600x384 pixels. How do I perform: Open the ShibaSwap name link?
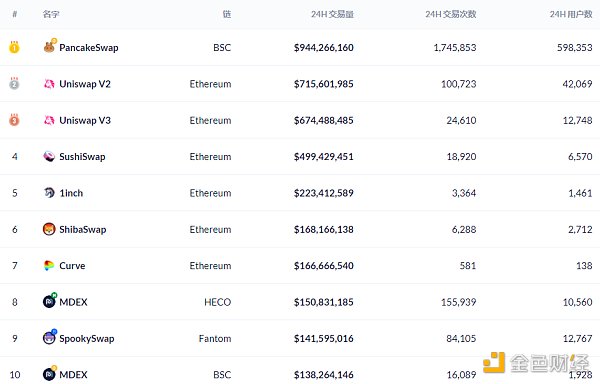point(83,229)
